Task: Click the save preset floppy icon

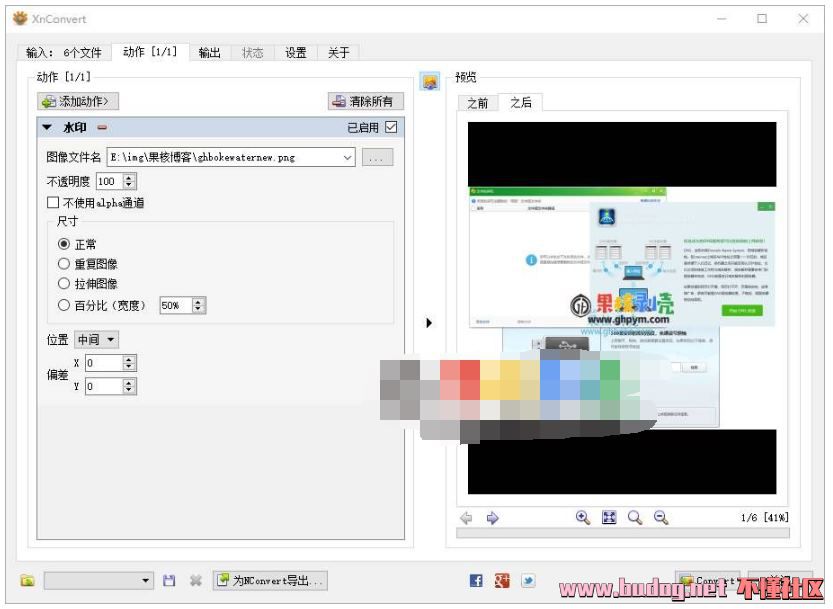Action: tap(169, 581)
